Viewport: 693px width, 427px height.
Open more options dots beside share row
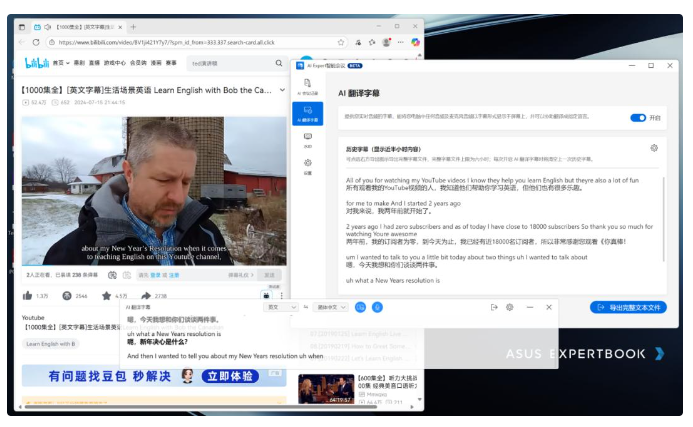[281, 295]
